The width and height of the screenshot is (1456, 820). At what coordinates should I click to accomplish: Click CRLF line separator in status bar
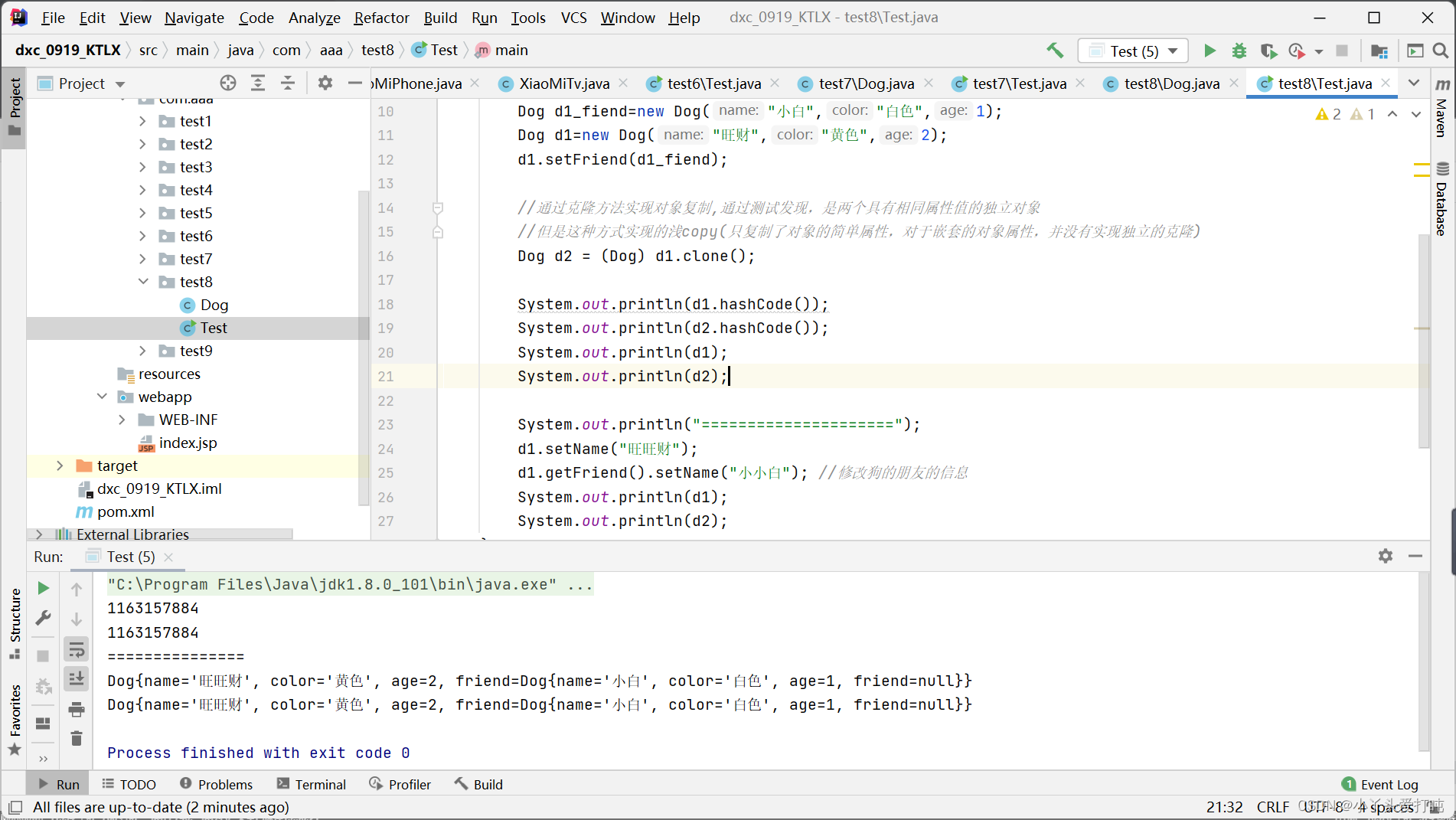click(1272, 807)
